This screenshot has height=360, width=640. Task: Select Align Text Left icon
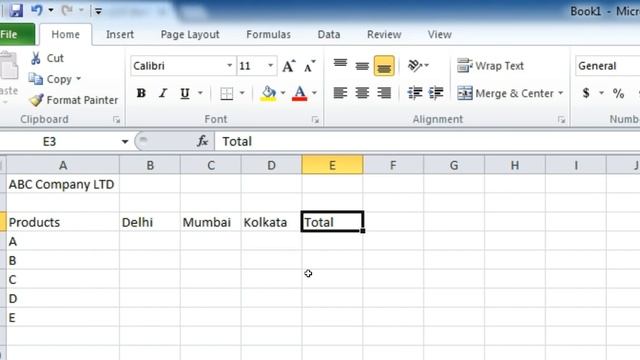click(x=340, y=93)
